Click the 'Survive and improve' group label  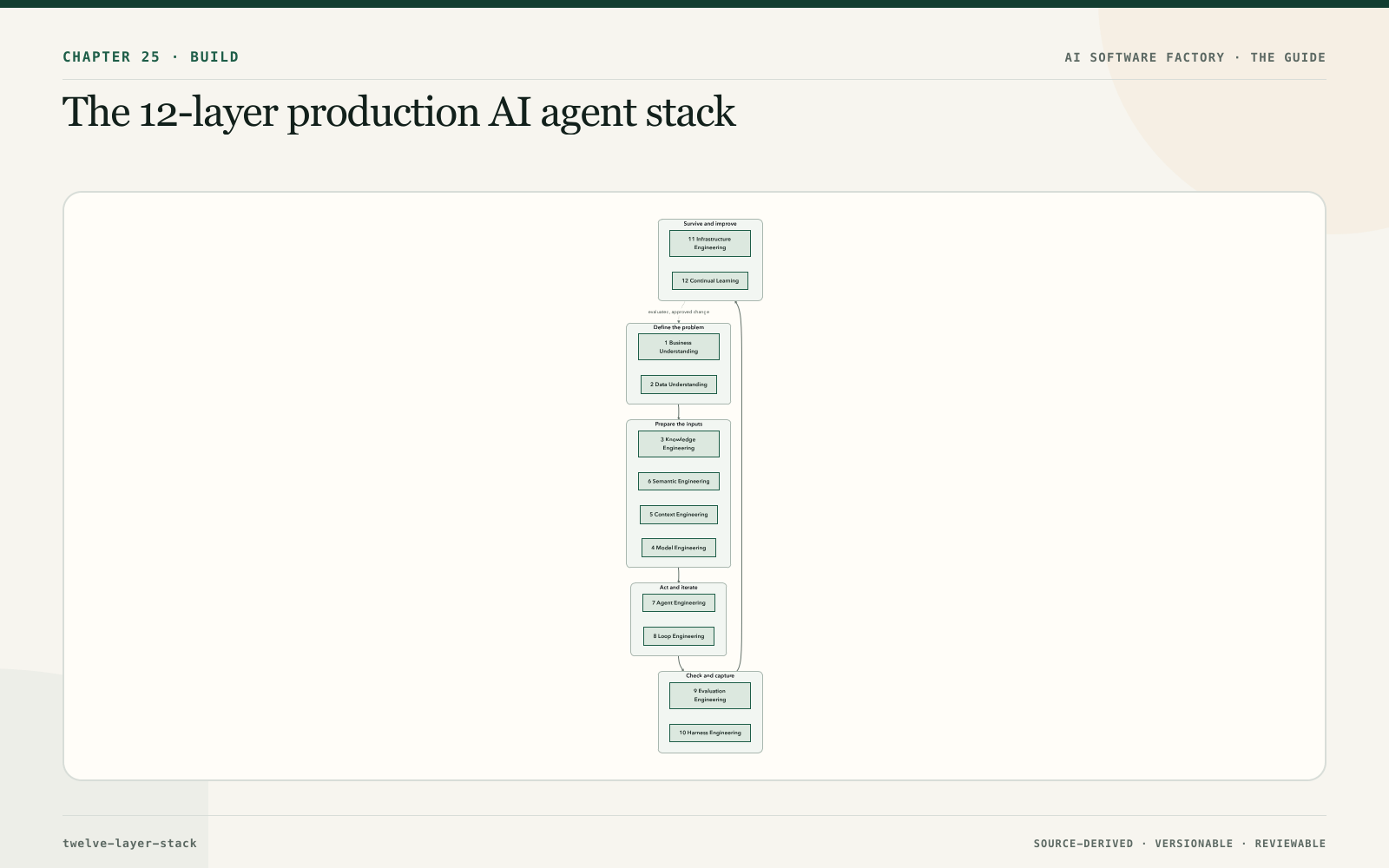(x=709, y=224)
